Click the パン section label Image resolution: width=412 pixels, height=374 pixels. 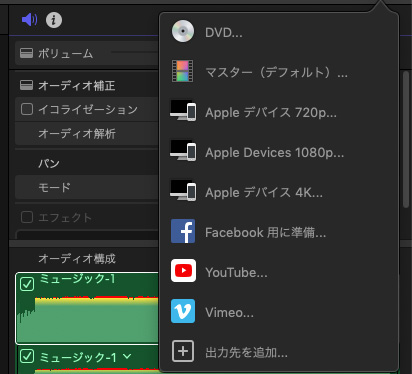(49, 163)
